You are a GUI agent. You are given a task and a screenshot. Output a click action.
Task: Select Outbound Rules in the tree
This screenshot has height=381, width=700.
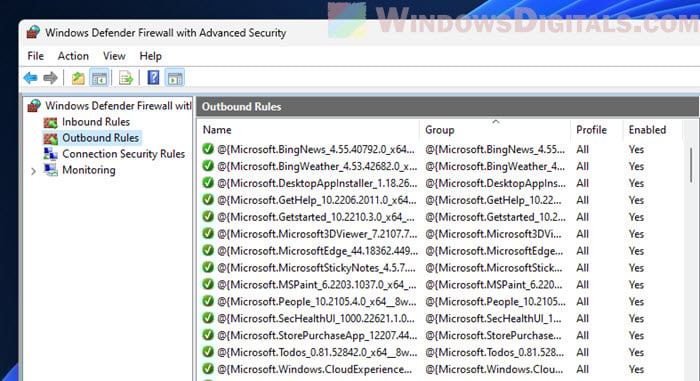(x=100, y=138)
